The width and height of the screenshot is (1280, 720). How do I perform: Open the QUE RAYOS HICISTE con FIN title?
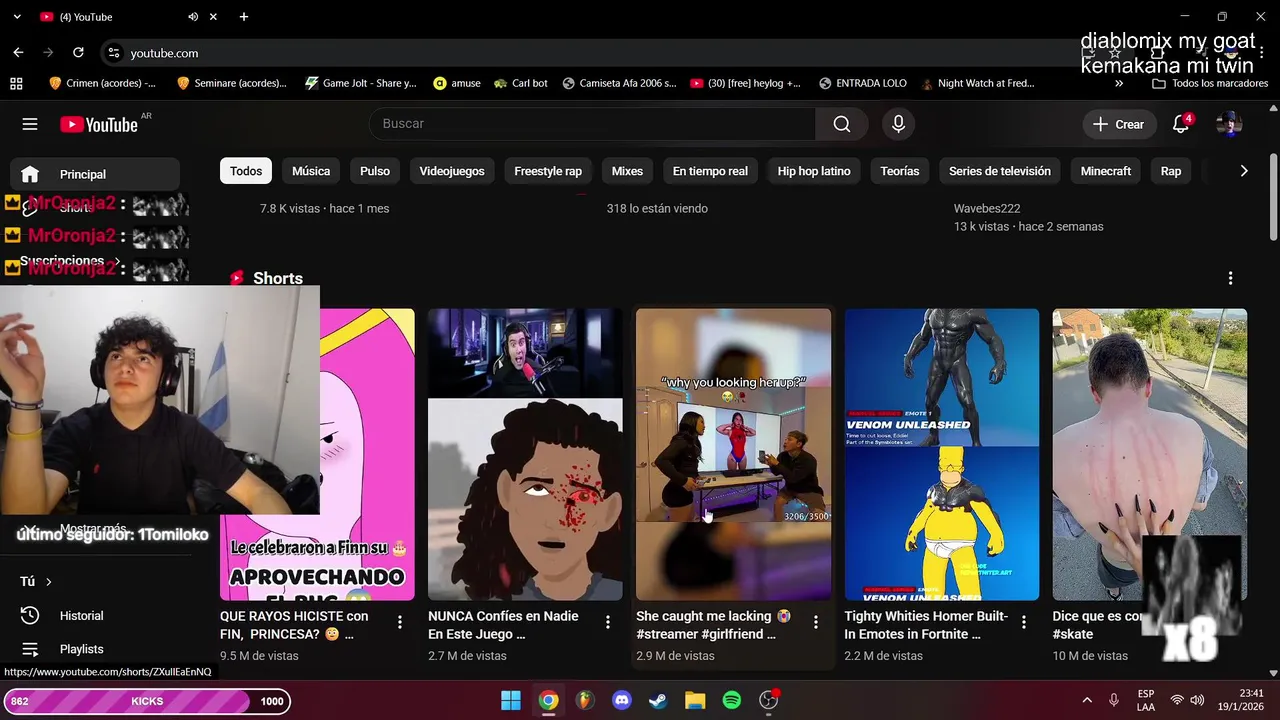(x=294, y=625)
